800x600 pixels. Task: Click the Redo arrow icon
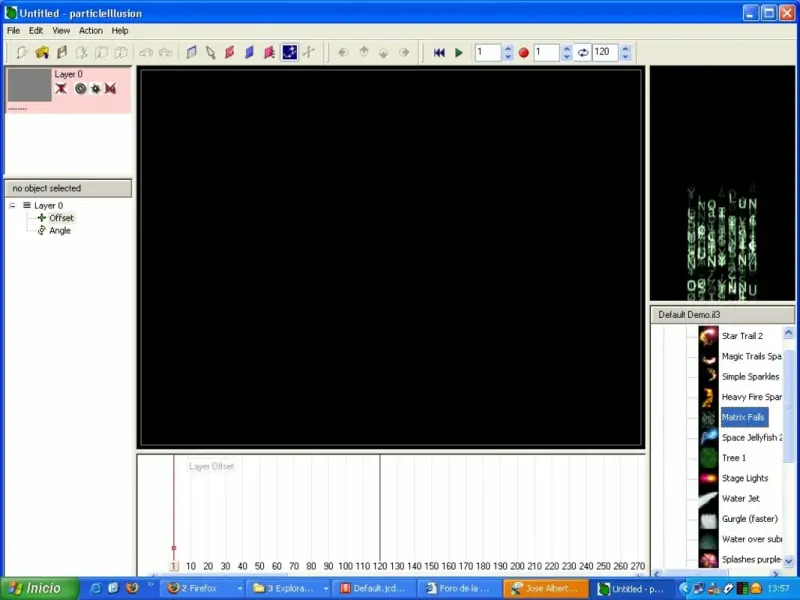coord(165,52)
